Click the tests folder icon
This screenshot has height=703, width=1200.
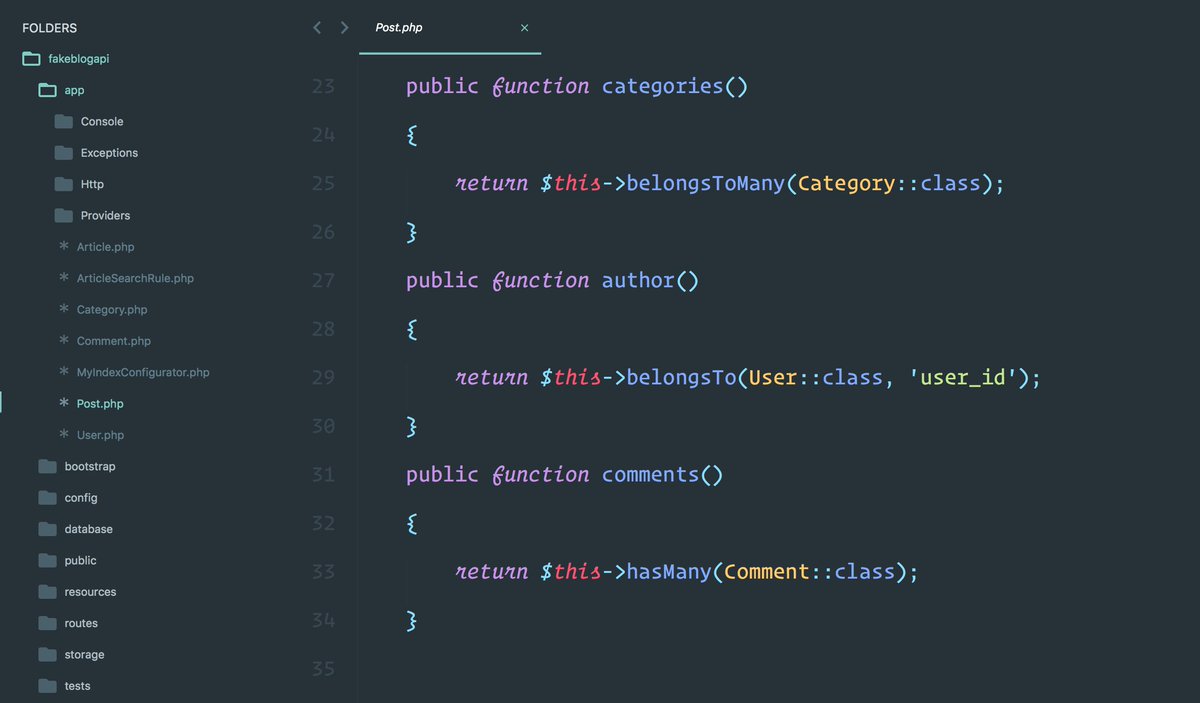[47, 686]
